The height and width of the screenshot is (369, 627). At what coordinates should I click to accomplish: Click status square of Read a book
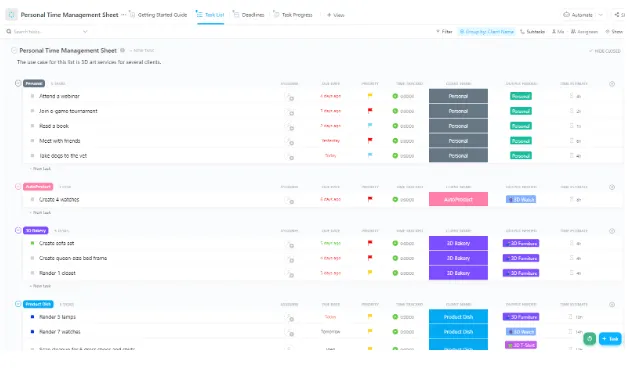[32, 126]
